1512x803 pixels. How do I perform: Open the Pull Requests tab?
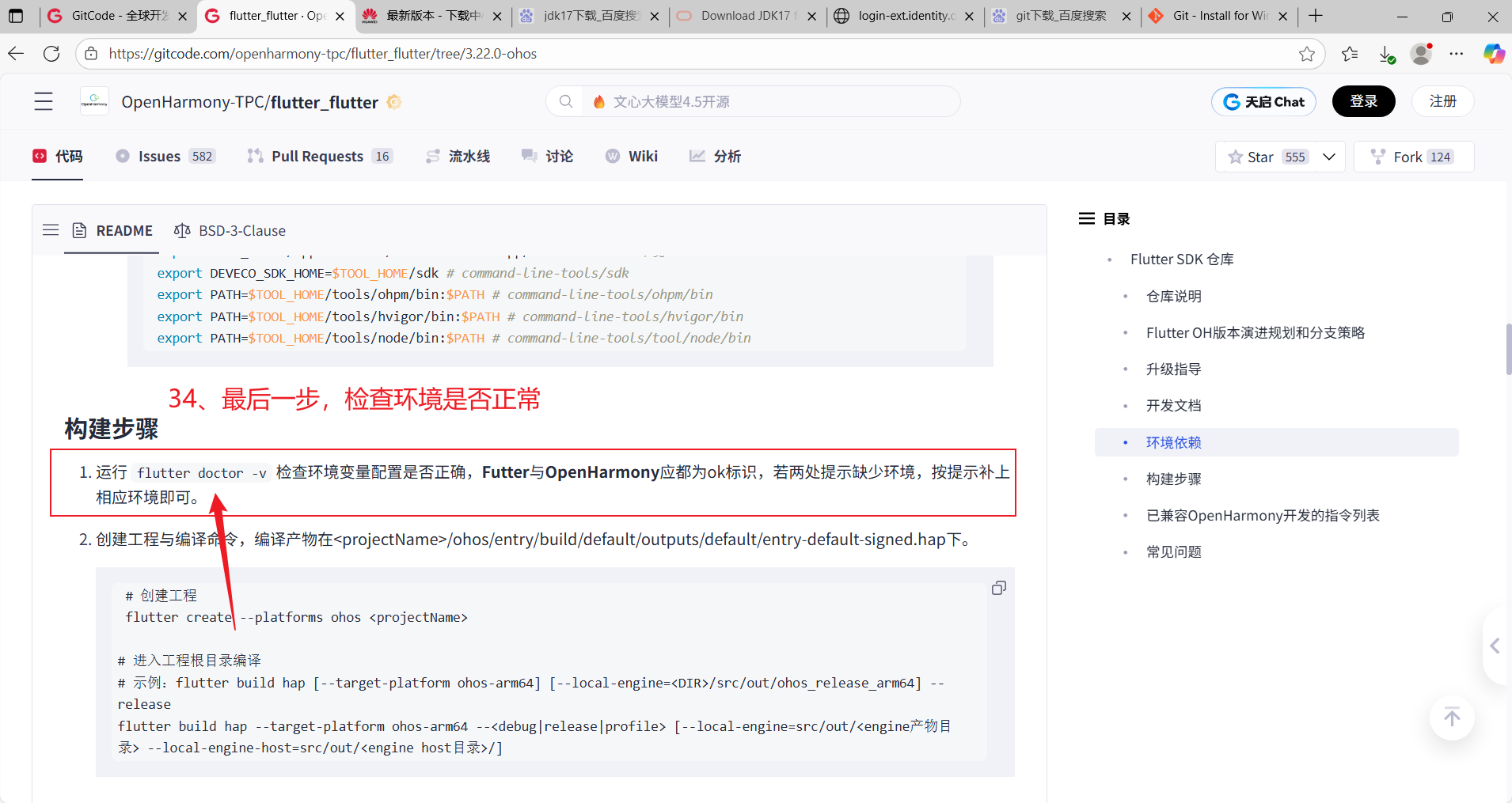(x=319, y=156)
